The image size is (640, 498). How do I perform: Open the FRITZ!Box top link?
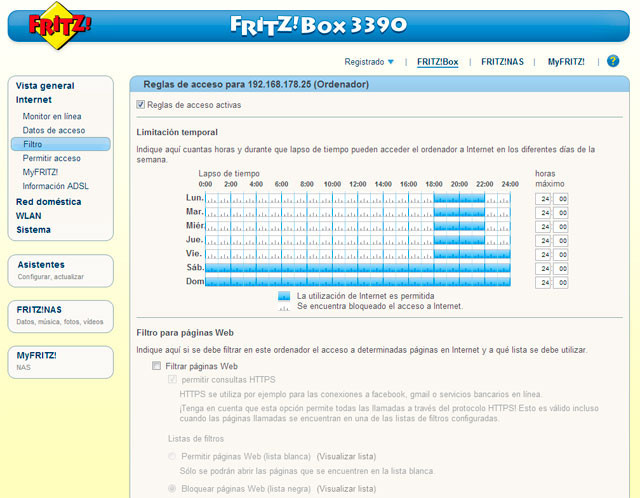(x=438, y=62)
